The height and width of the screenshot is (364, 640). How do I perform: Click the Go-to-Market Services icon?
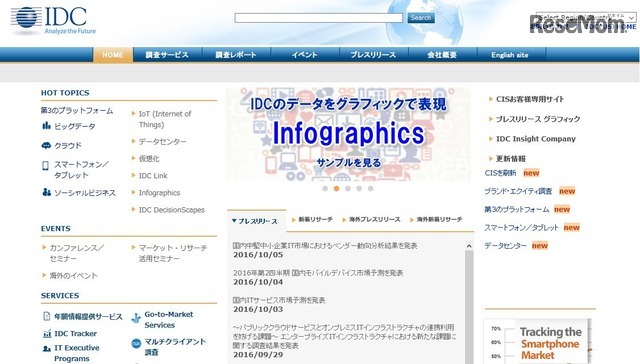tap(136, 318)
